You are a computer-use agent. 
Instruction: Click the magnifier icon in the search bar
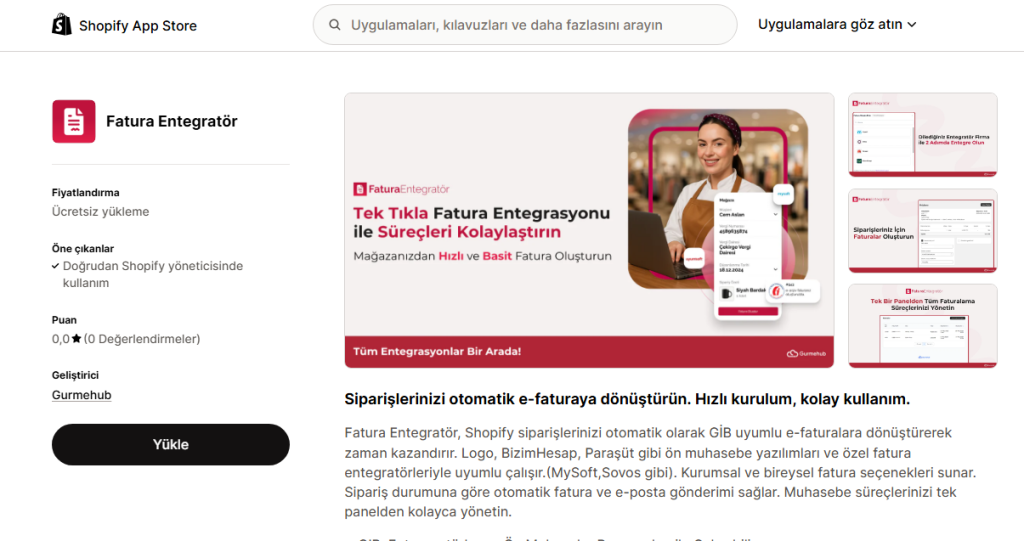pos(334,25)
